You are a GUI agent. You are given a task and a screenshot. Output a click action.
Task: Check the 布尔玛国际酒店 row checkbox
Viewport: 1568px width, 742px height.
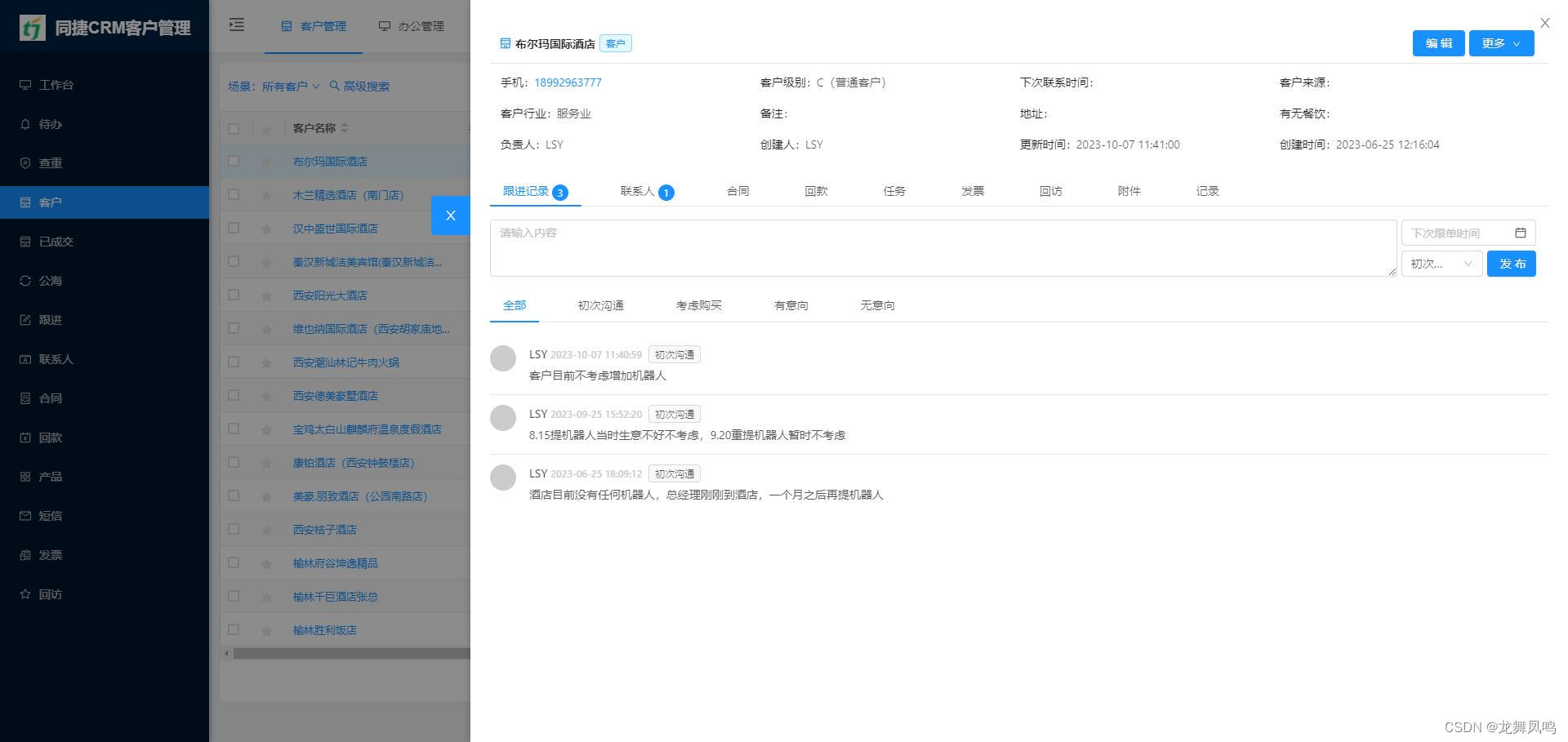[234, 162]
